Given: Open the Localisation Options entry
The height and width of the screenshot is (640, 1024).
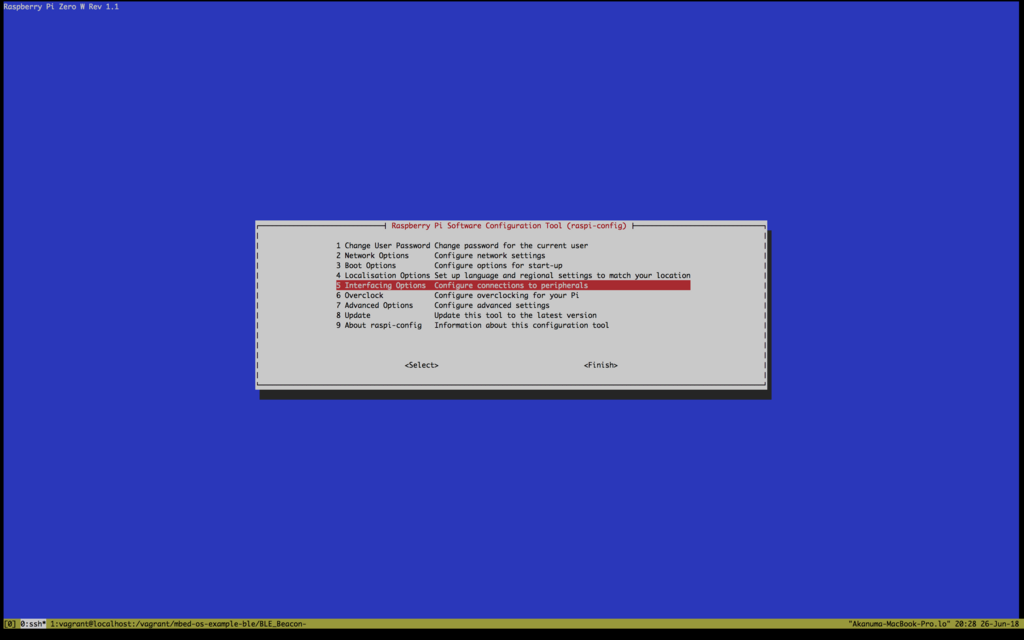Looking at the screenshot, I should [513, 276].
